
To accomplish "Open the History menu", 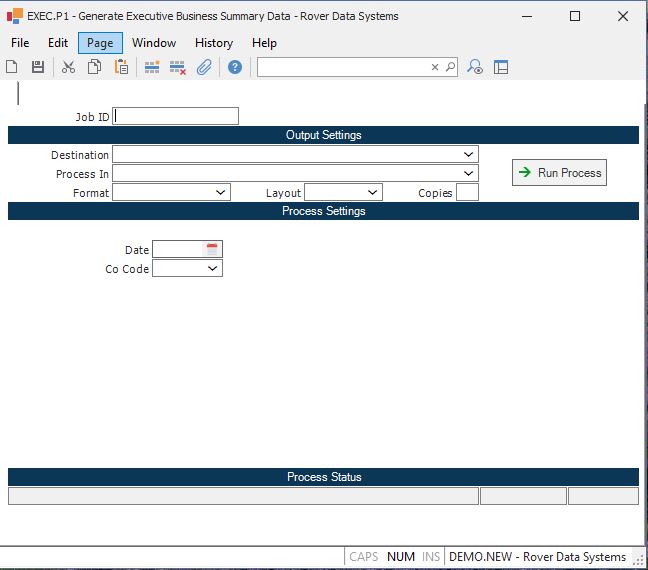I will 214,43.
